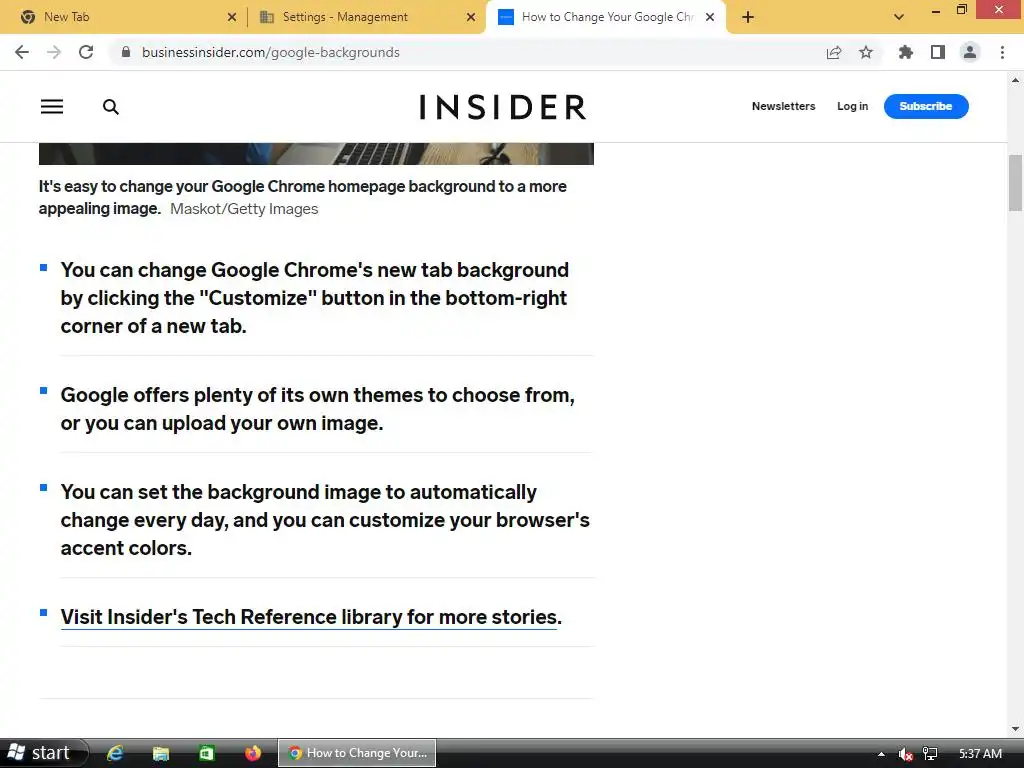The image size is (1024, 768).
Task: Click the Subscribe button
Action: [926, 106]
